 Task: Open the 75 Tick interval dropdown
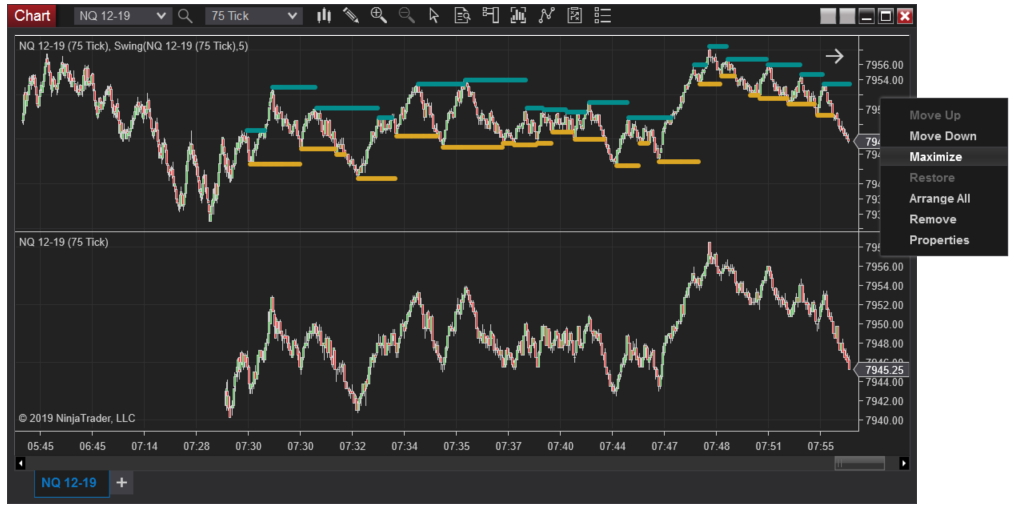(x=253, y=16)
